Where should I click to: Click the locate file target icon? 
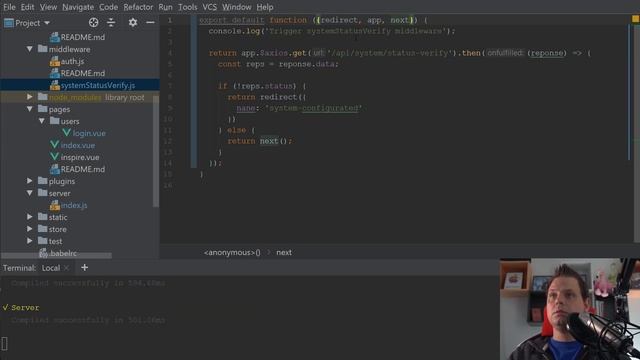point(93,22)
